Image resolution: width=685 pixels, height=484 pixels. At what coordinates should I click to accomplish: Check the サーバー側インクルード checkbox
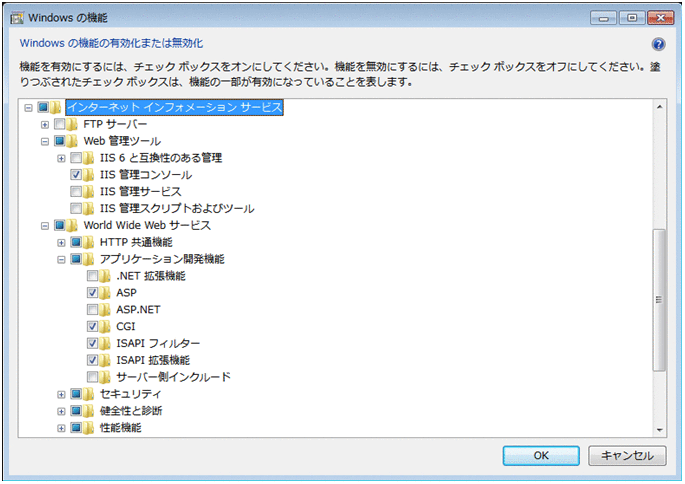pyautogui.click(x=93, y=377)
